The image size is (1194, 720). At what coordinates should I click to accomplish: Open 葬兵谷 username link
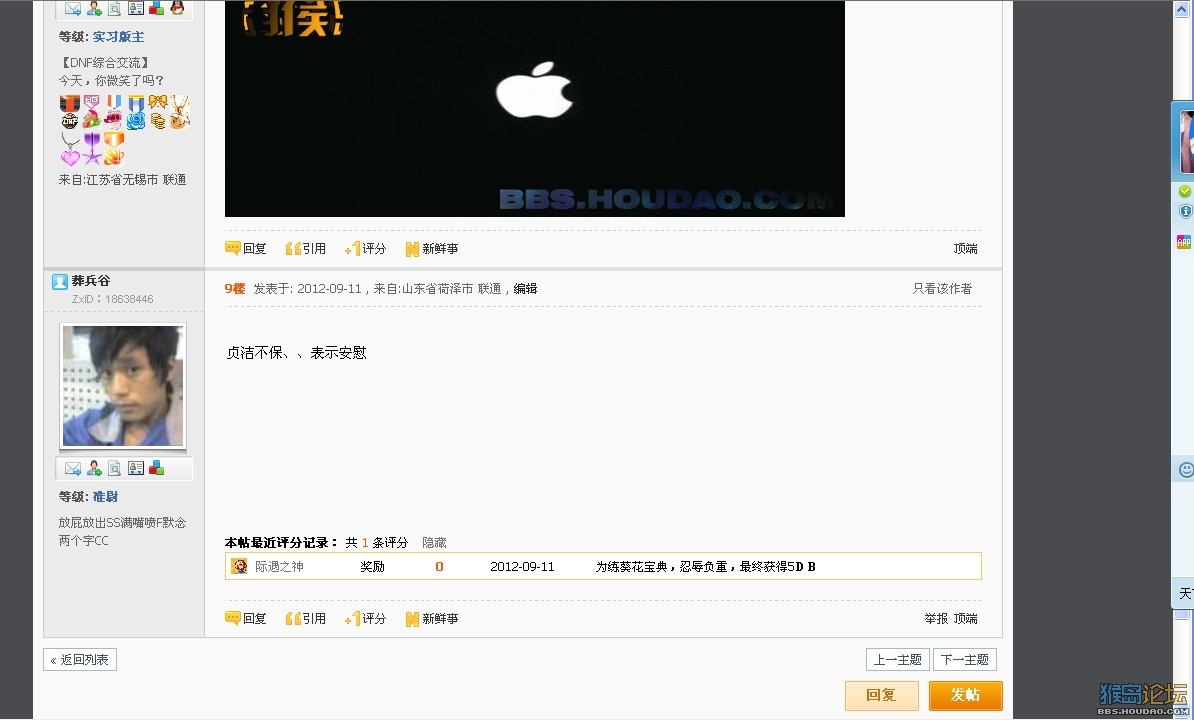(x=91, y=281)
